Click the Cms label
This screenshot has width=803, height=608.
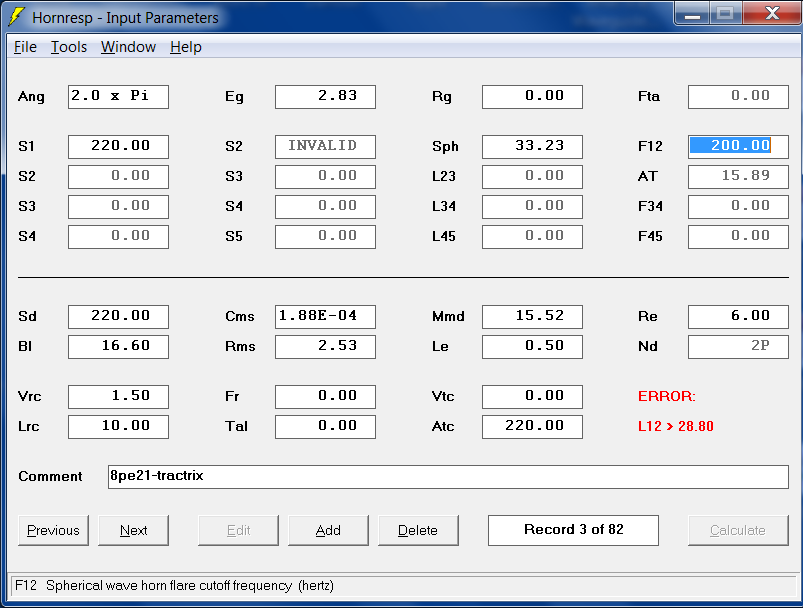(240, 317)
